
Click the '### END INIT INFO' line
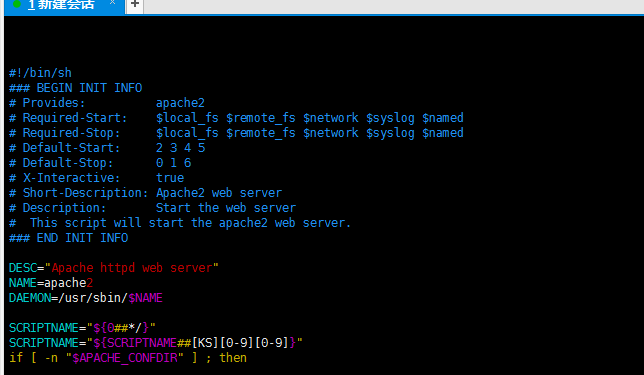click(x=69, y=238)
